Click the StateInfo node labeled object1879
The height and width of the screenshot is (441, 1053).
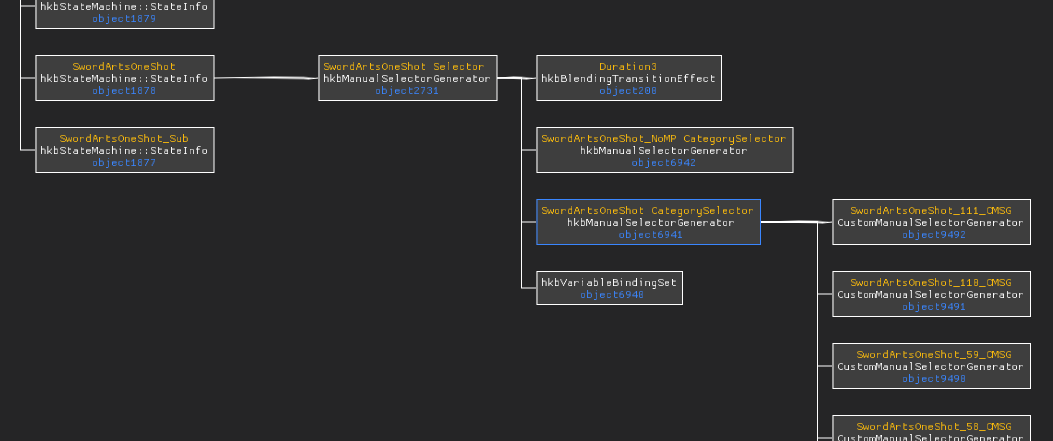124,12
